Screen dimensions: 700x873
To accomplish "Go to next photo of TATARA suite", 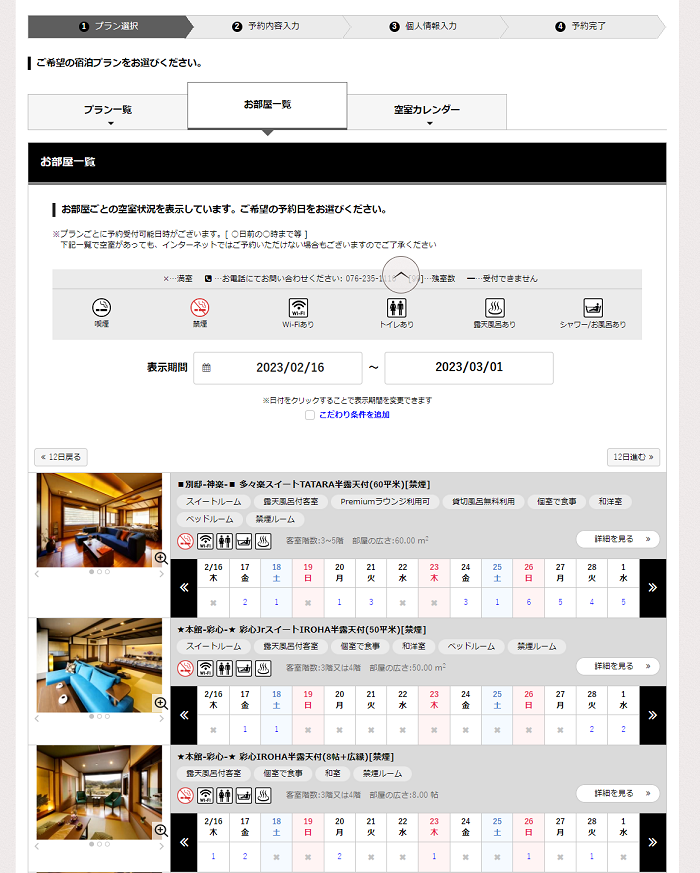I will click(x=161, y=573).
